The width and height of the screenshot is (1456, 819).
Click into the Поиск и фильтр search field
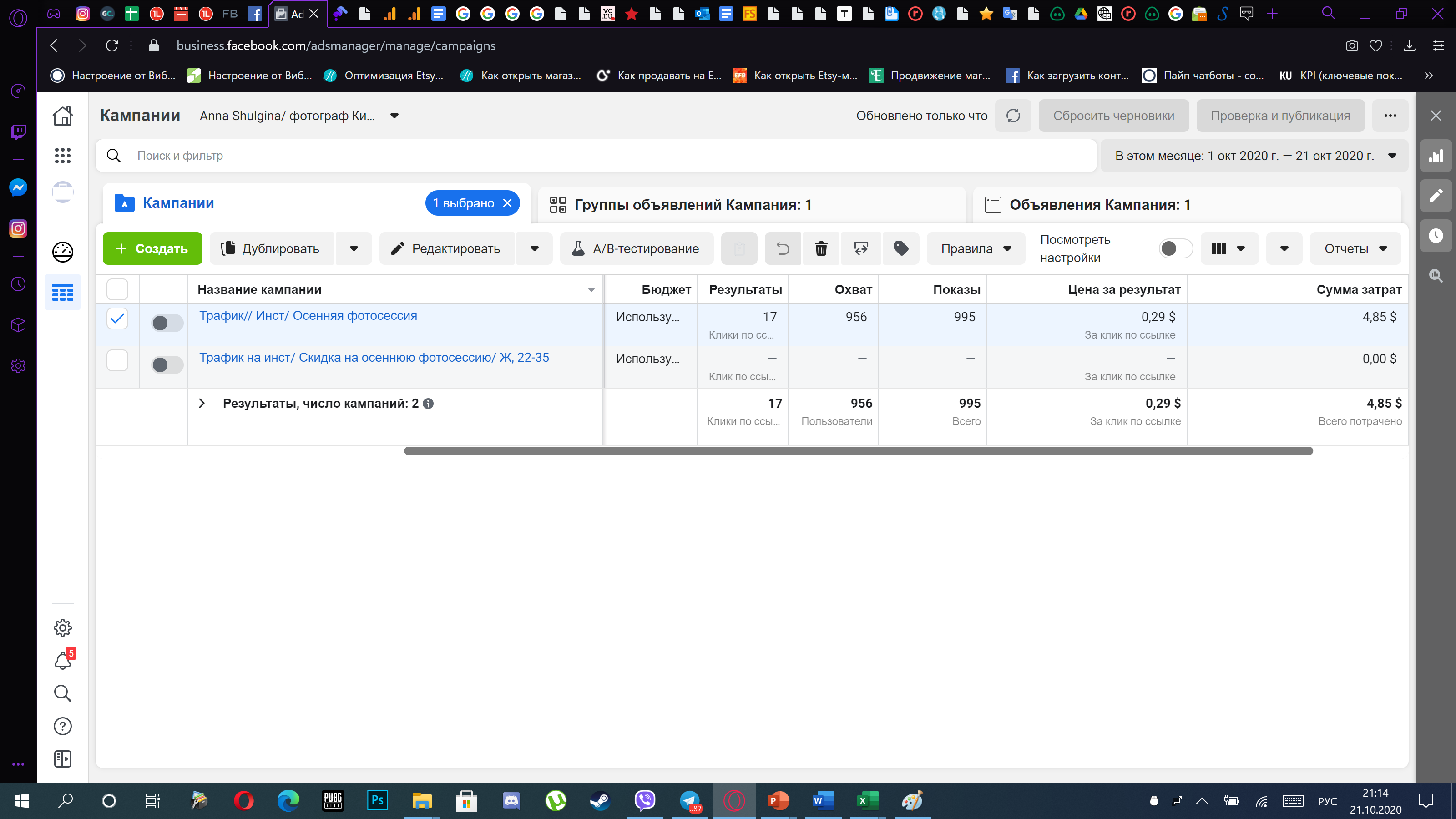pos(597,156)
